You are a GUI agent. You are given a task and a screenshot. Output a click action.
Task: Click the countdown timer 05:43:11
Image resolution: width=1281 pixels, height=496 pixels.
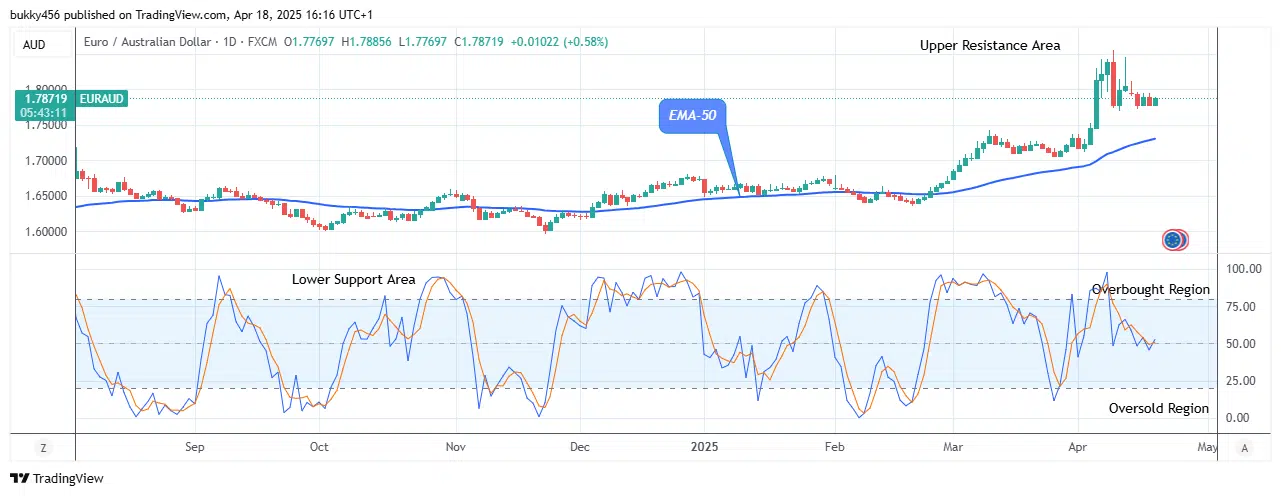[43, 113]
